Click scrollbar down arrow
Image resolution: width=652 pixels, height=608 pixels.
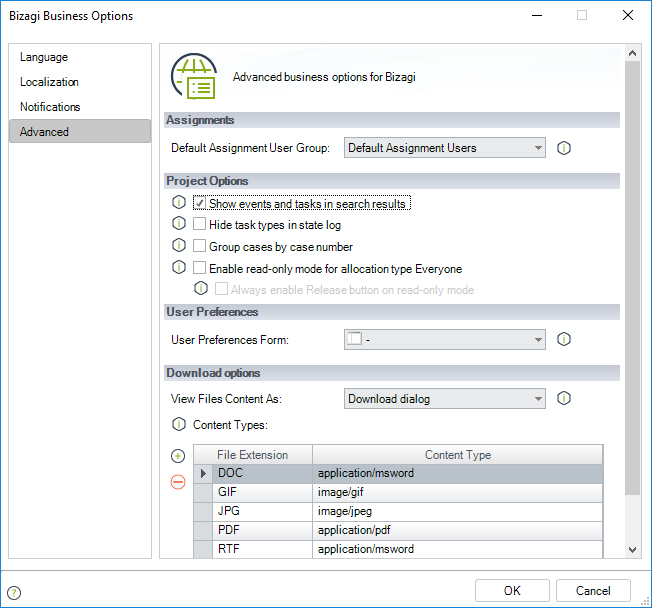click(632, 549)
